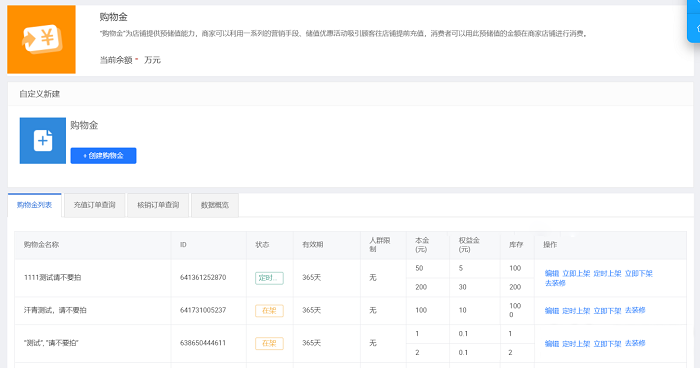
Task: Click the 定时 status tag in first row
Action: tap(269, 278)
